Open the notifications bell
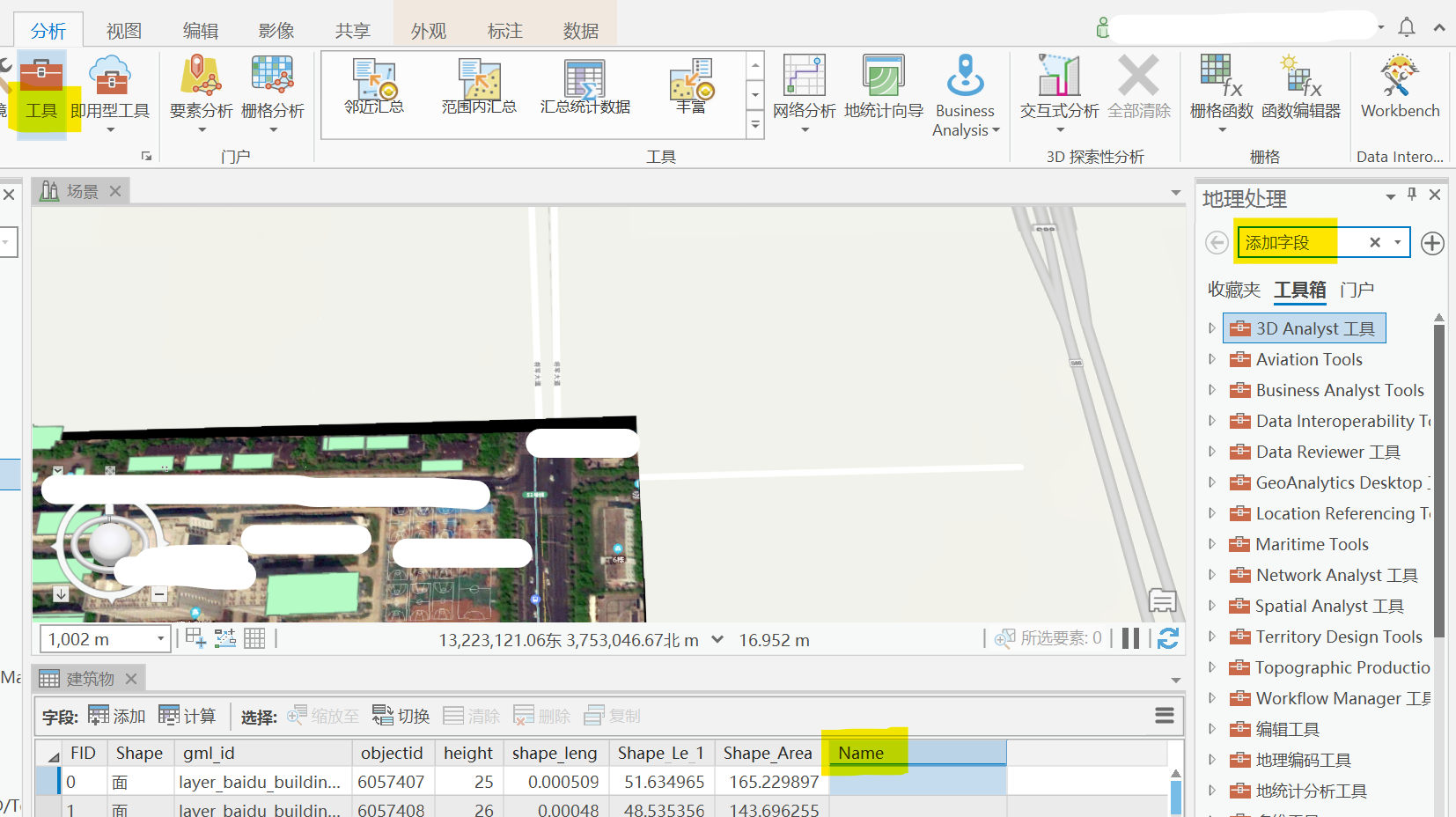1456x817 pixels. 1407,27
